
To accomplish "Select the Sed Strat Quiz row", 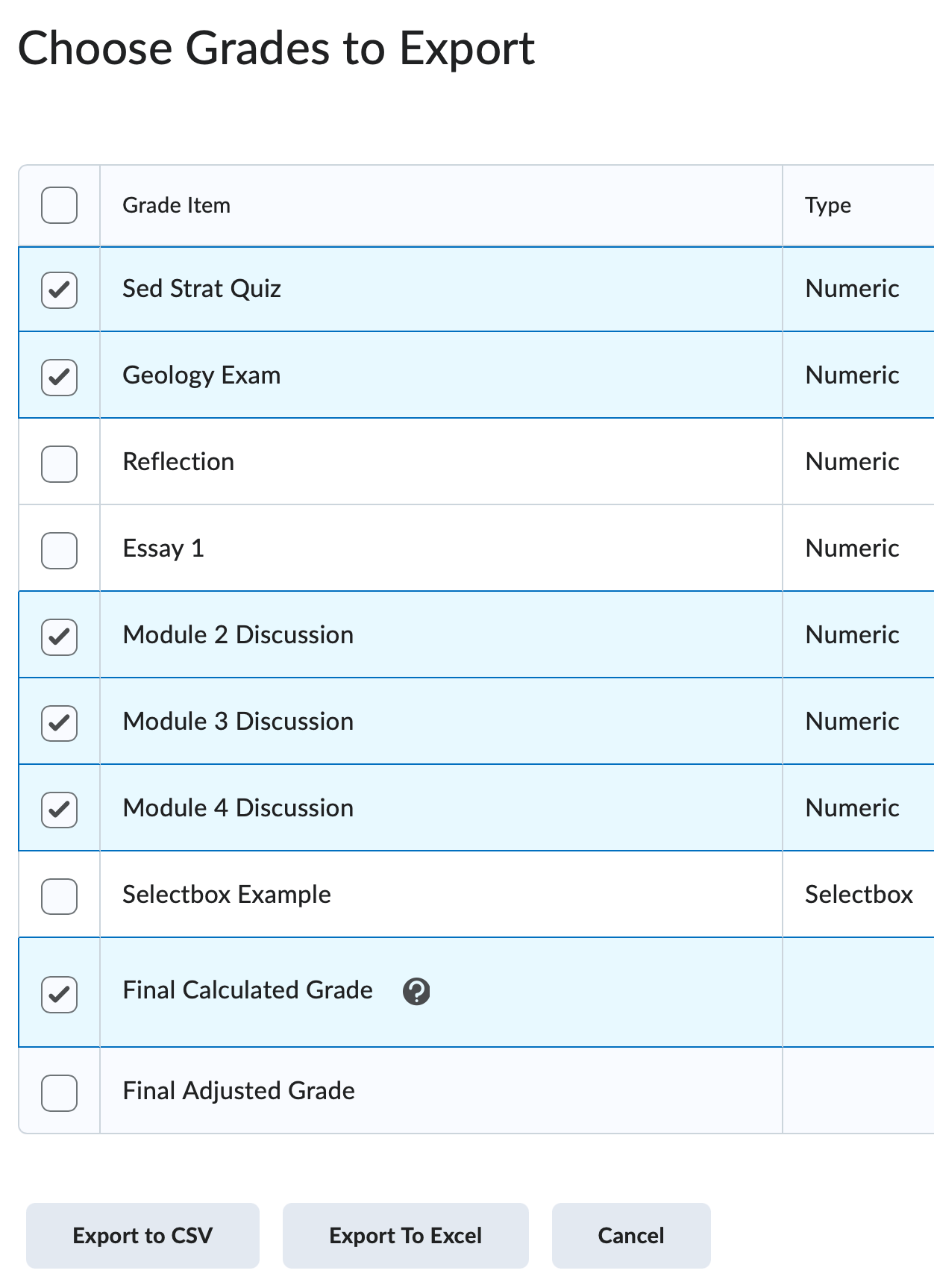I will [201, 290].
